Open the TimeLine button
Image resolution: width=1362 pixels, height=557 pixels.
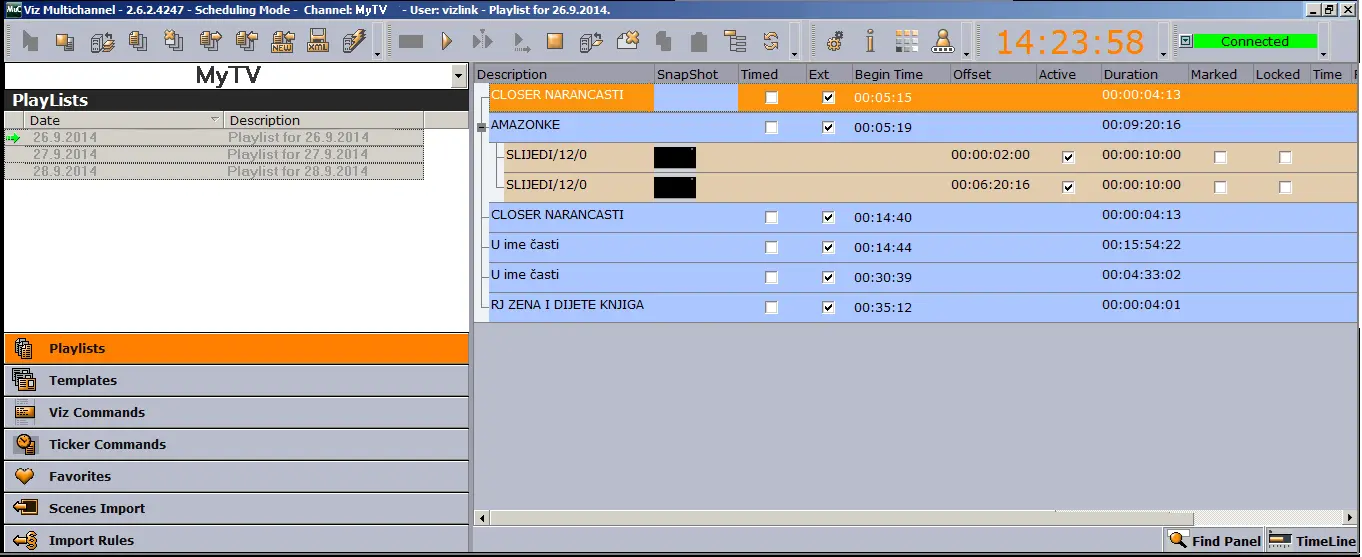pyautogui.click(x=1312, y=541)
